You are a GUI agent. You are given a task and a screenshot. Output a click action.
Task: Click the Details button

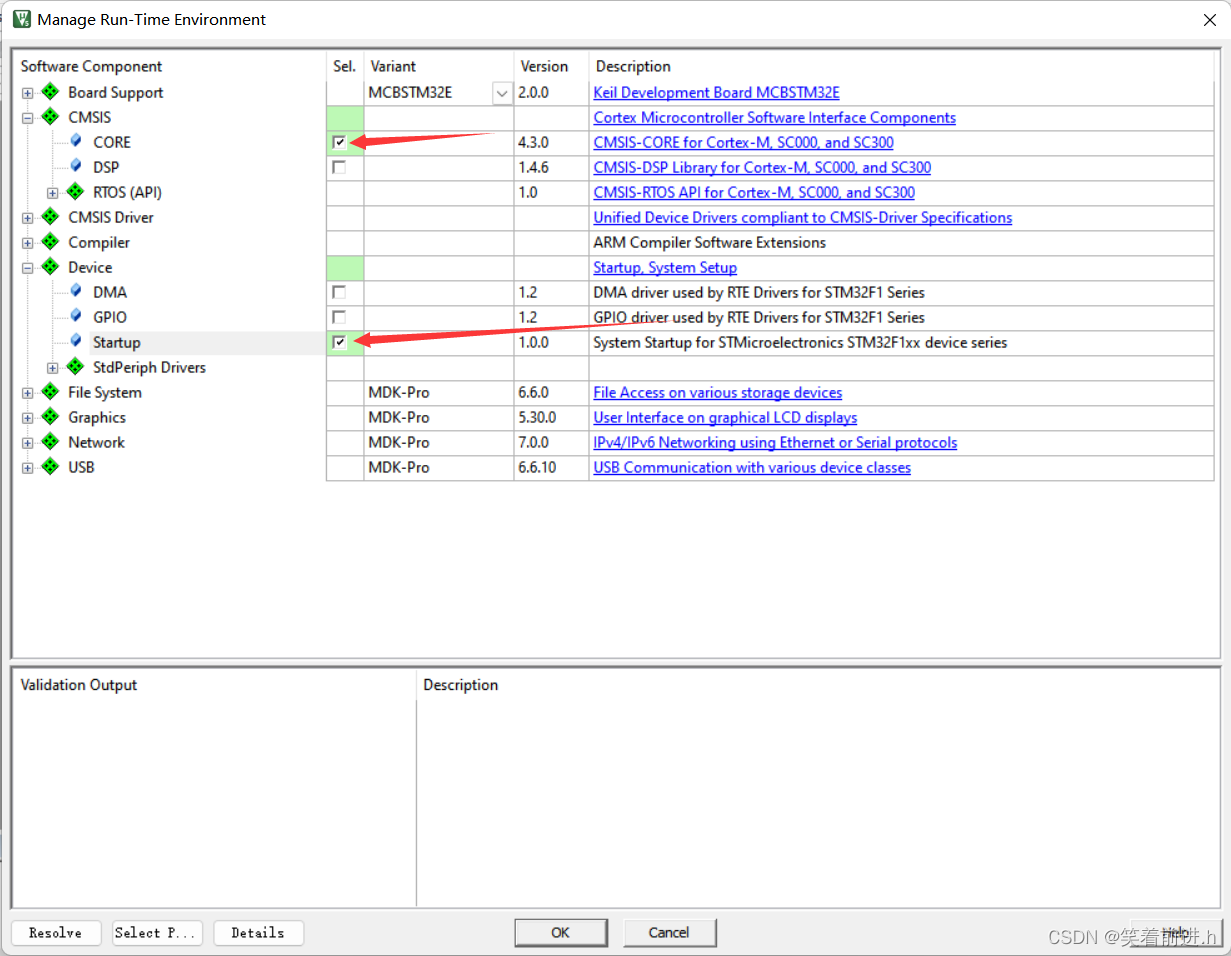click(x=258, y=932)
